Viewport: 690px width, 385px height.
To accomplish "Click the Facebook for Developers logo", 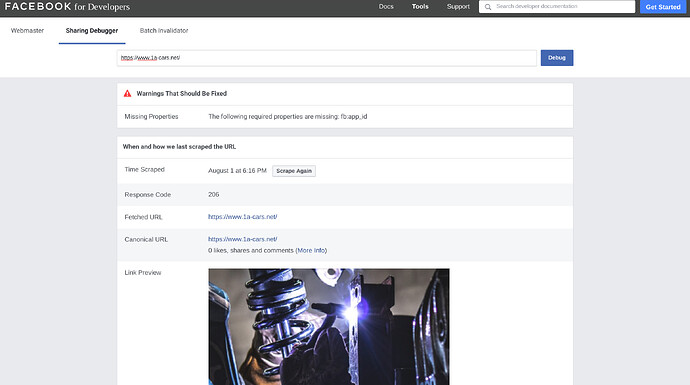I will pos(67,7).
